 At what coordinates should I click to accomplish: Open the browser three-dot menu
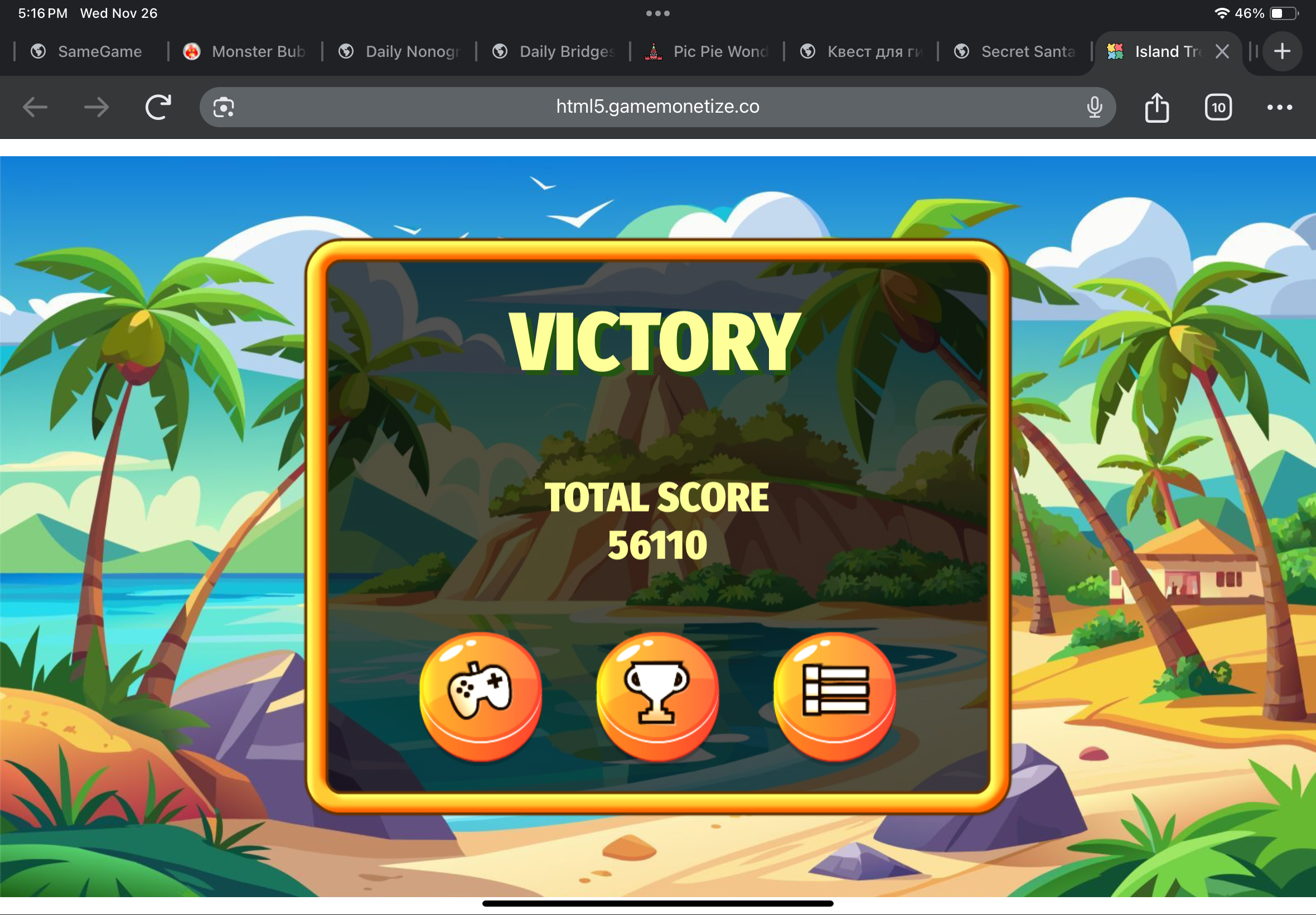click(1279, 107)
